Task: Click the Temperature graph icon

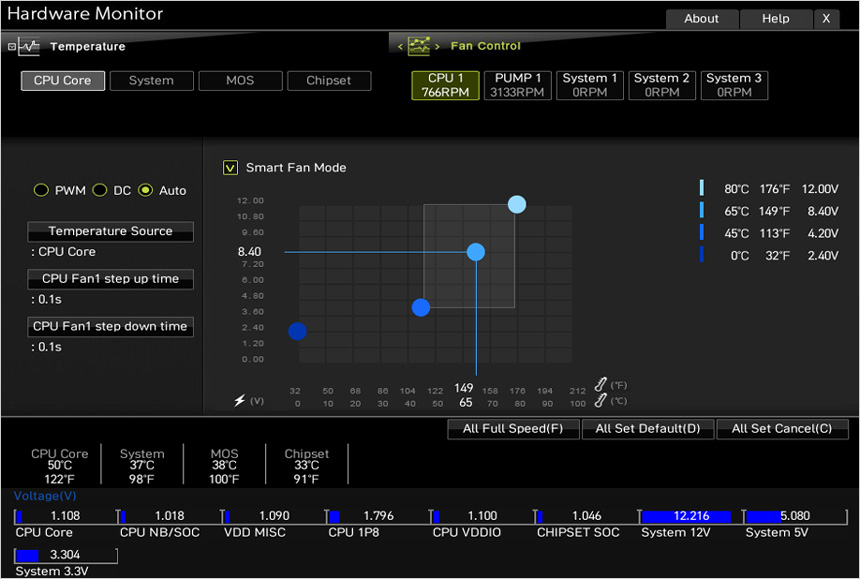Action: tap(29, 46)
